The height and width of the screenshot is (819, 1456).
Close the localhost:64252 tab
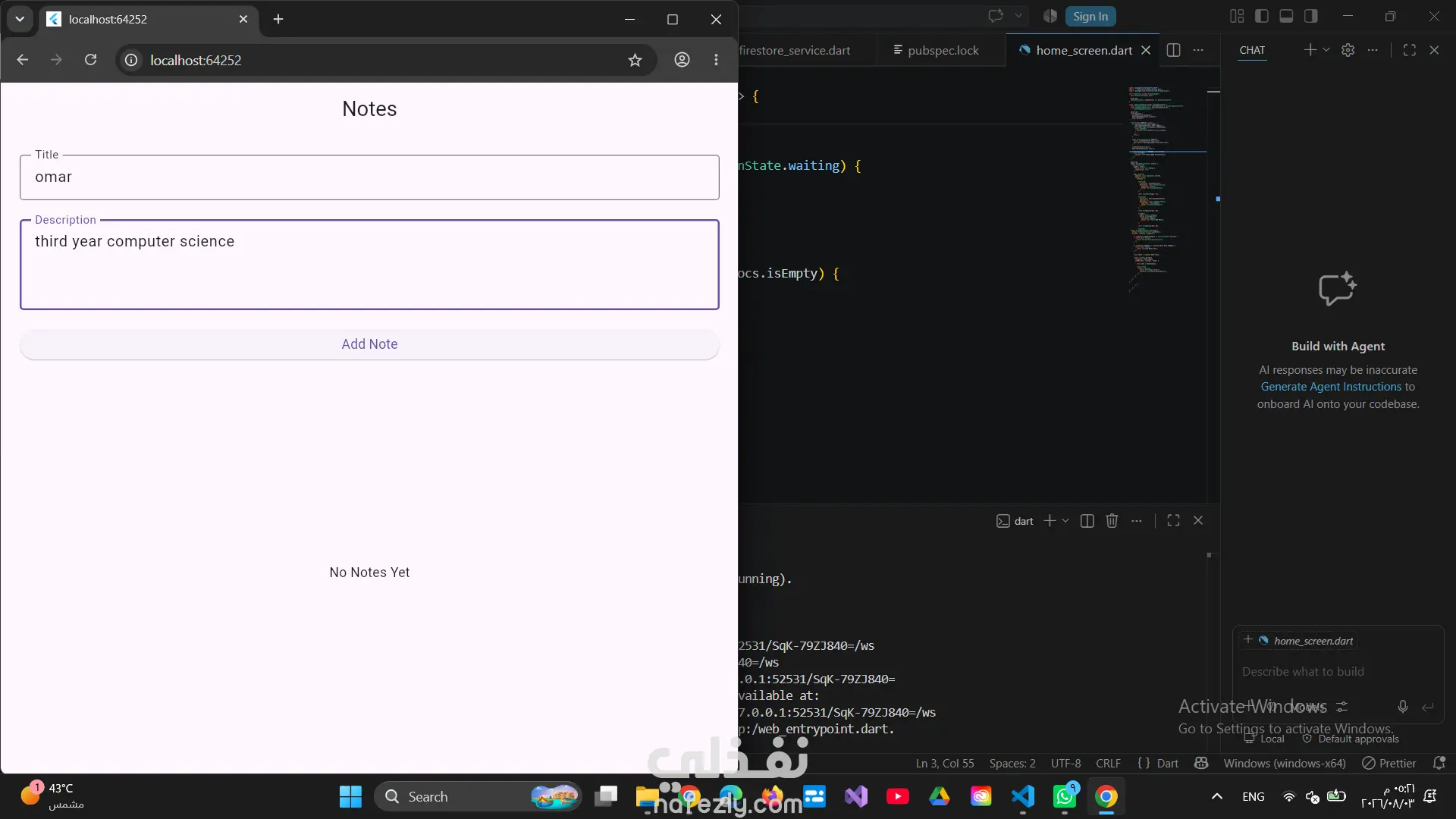click(243, 19)
